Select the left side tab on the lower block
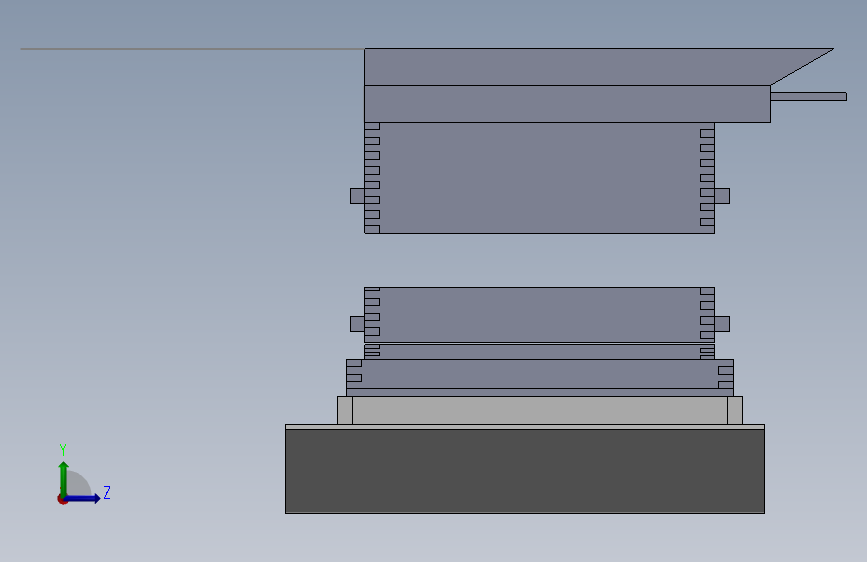Screen dimensions: 867x562 [357, 324]
